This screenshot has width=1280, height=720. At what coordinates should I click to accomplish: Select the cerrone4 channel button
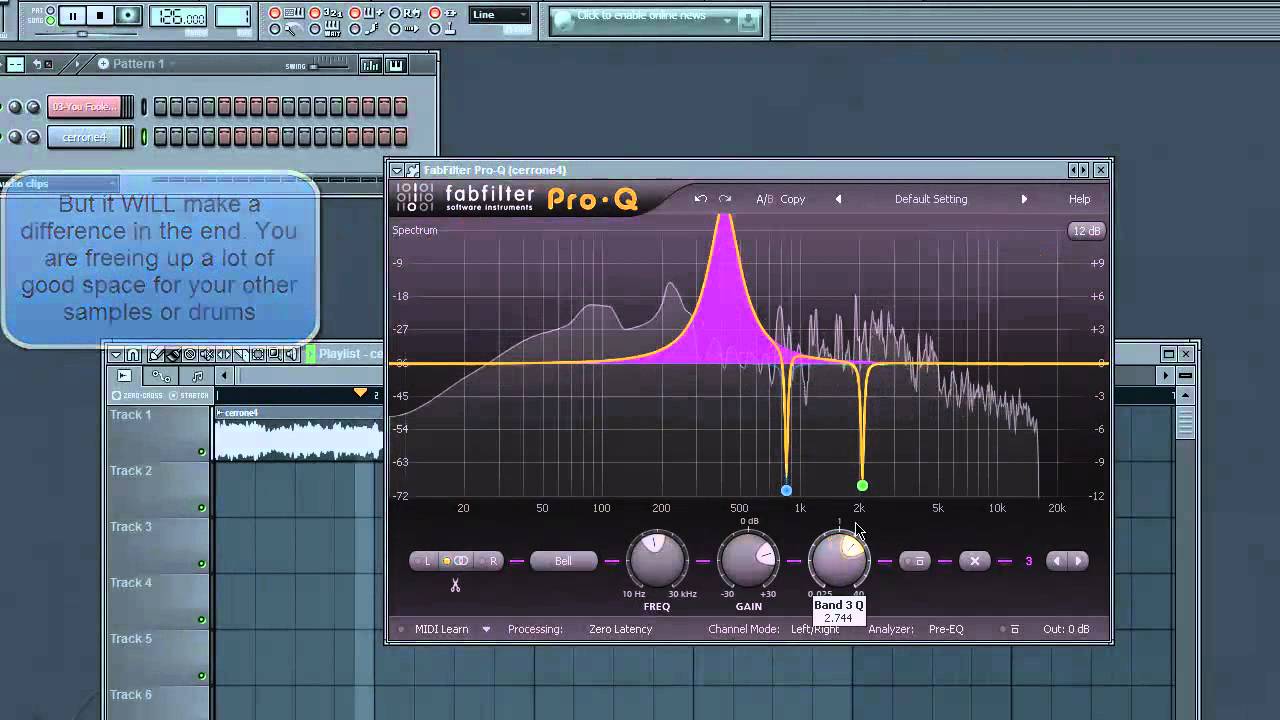click(85, 137)
